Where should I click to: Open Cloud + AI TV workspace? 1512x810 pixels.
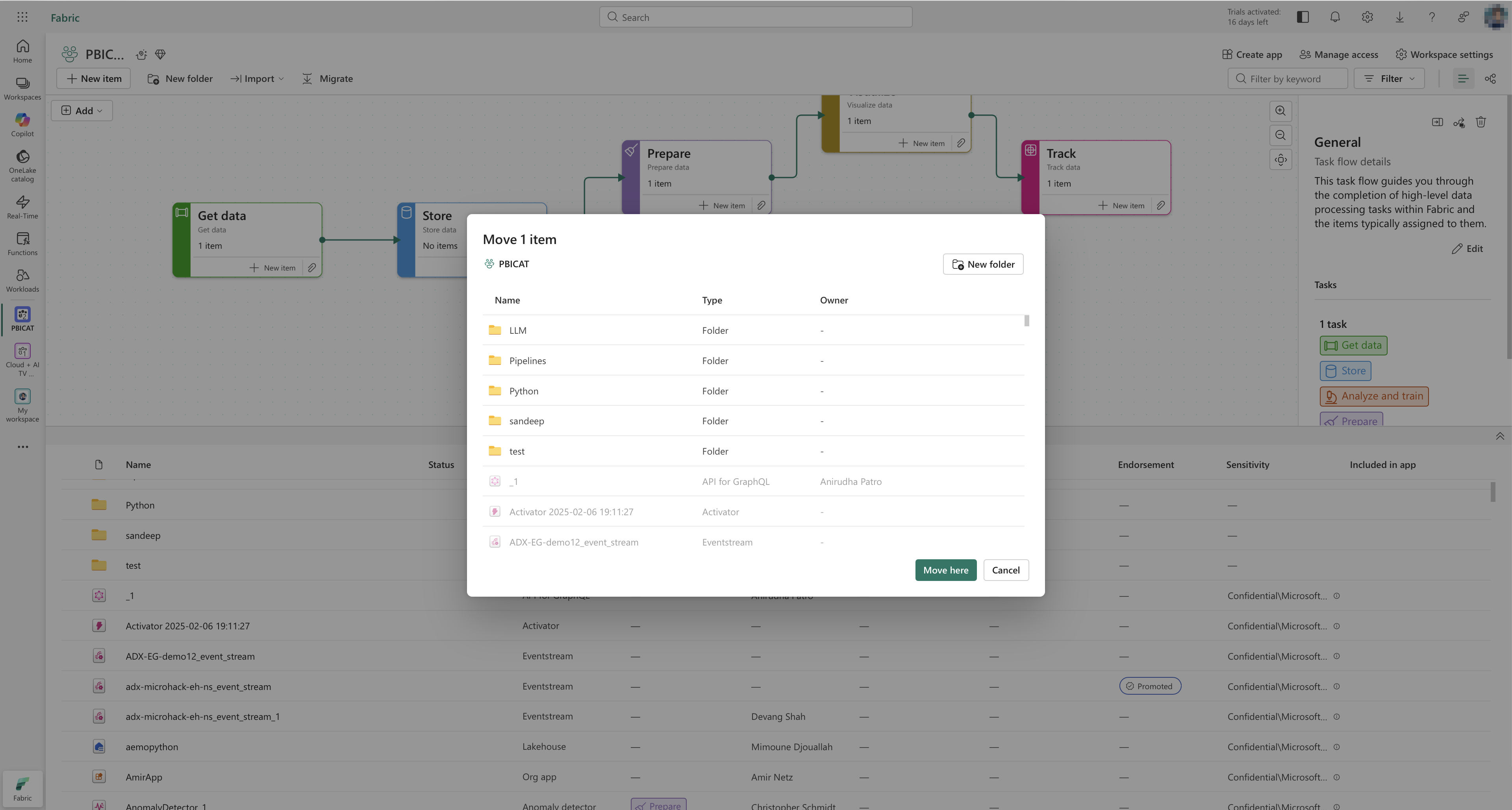tap(22, 360)
